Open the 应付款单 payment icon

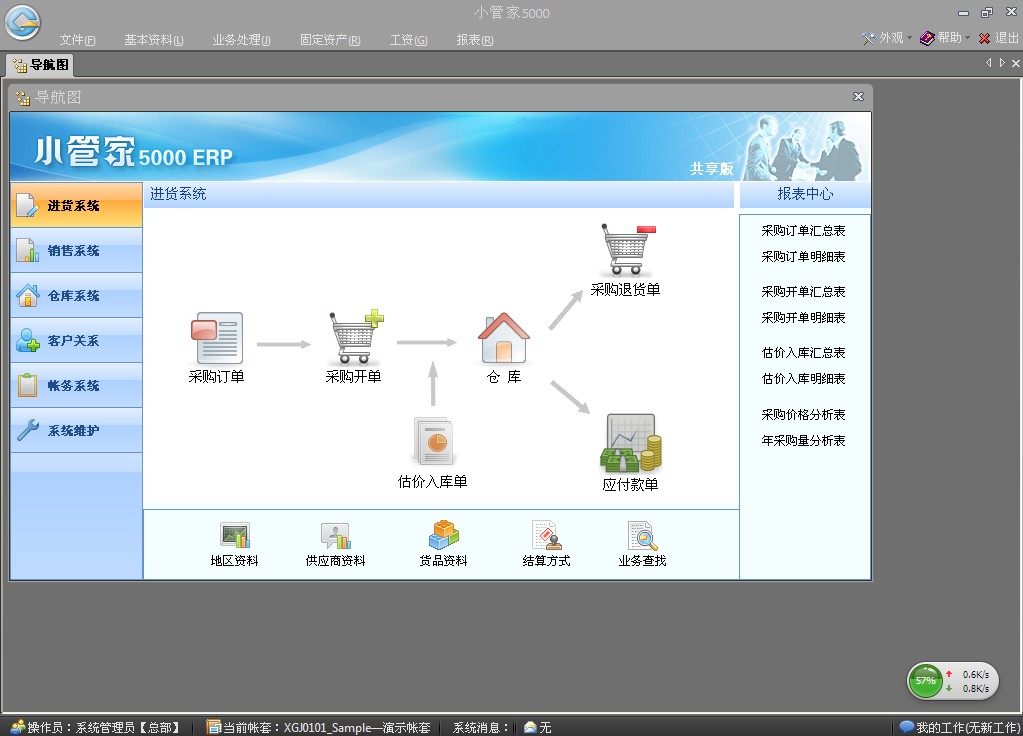pyautogui.click(x=630, y=442)
